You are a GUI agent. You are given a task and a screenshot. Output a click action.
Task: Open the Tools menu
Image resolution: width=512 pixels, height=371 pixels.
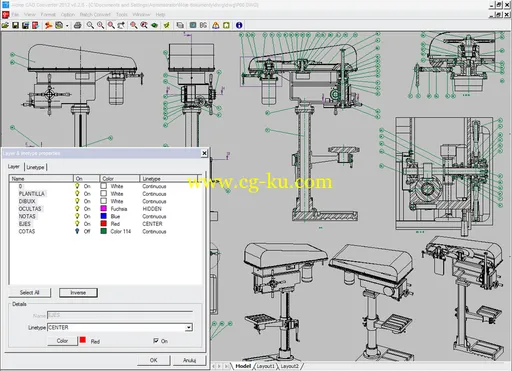[122, 15]
